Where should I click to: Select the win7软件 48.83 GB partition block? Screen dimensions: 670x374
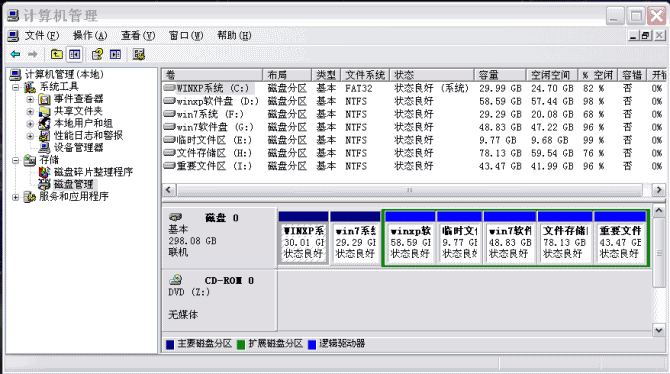[x=510, y=238]
